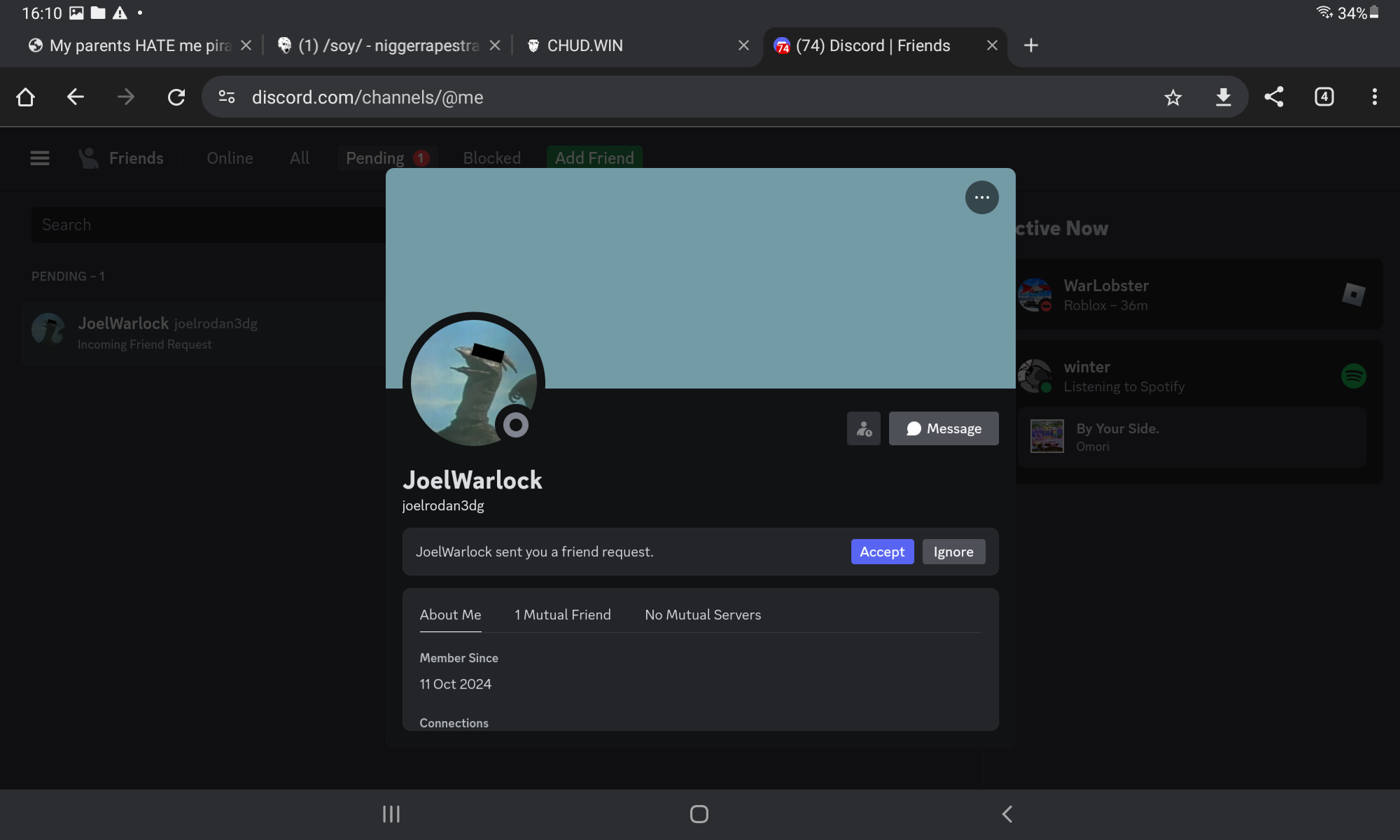The height and width of the screenshot is (840, 1400).
Task: Open browser three-dot overflow menu
Action: (x=1375, y=97)
